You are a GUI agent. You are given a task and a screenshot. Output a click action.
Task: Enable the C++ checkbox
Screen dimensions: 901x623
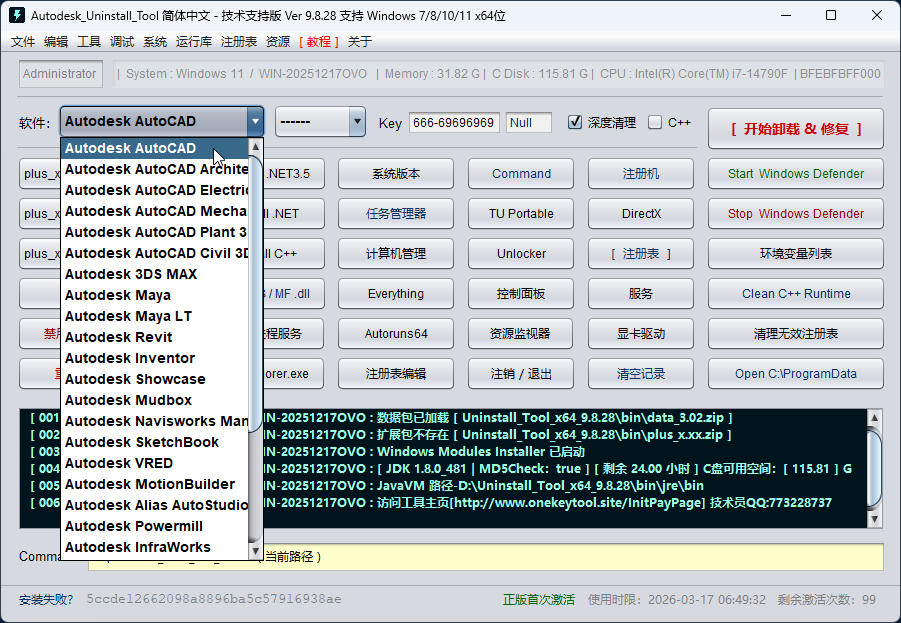[655, 122]
